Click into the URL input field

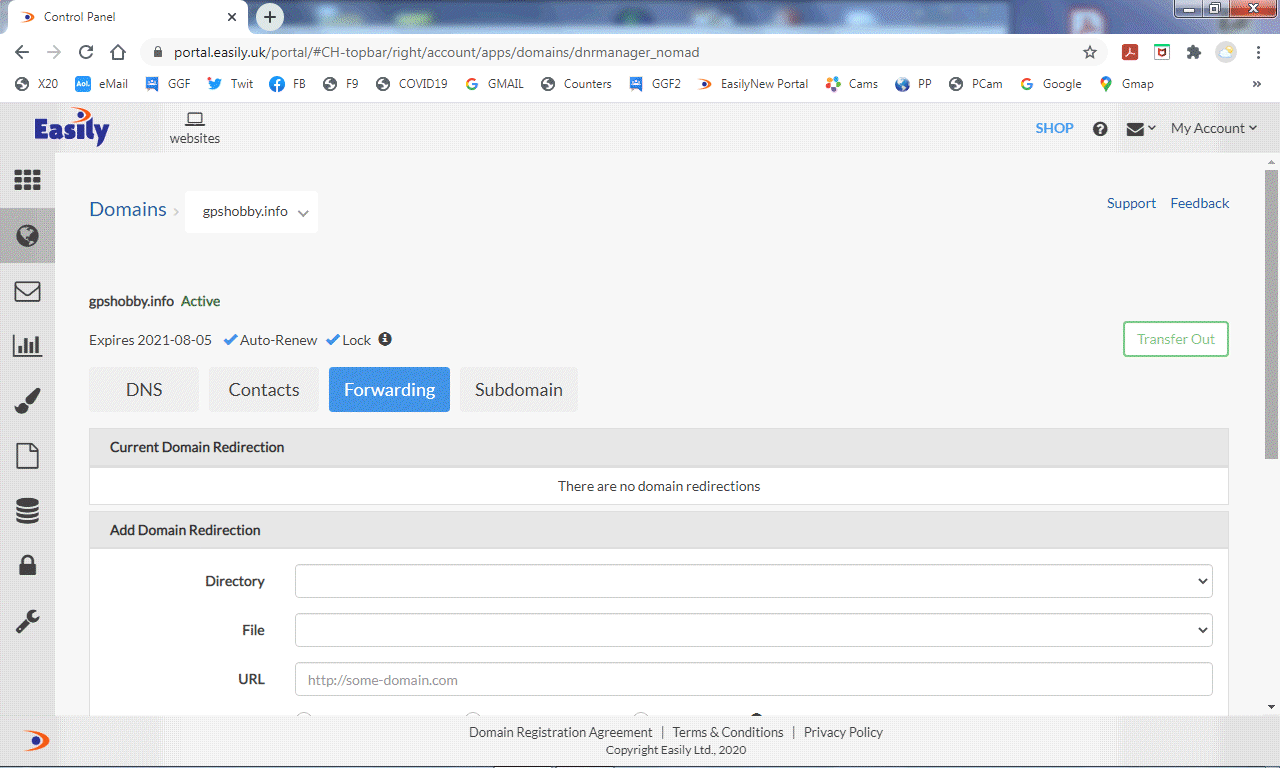(753, 679)
